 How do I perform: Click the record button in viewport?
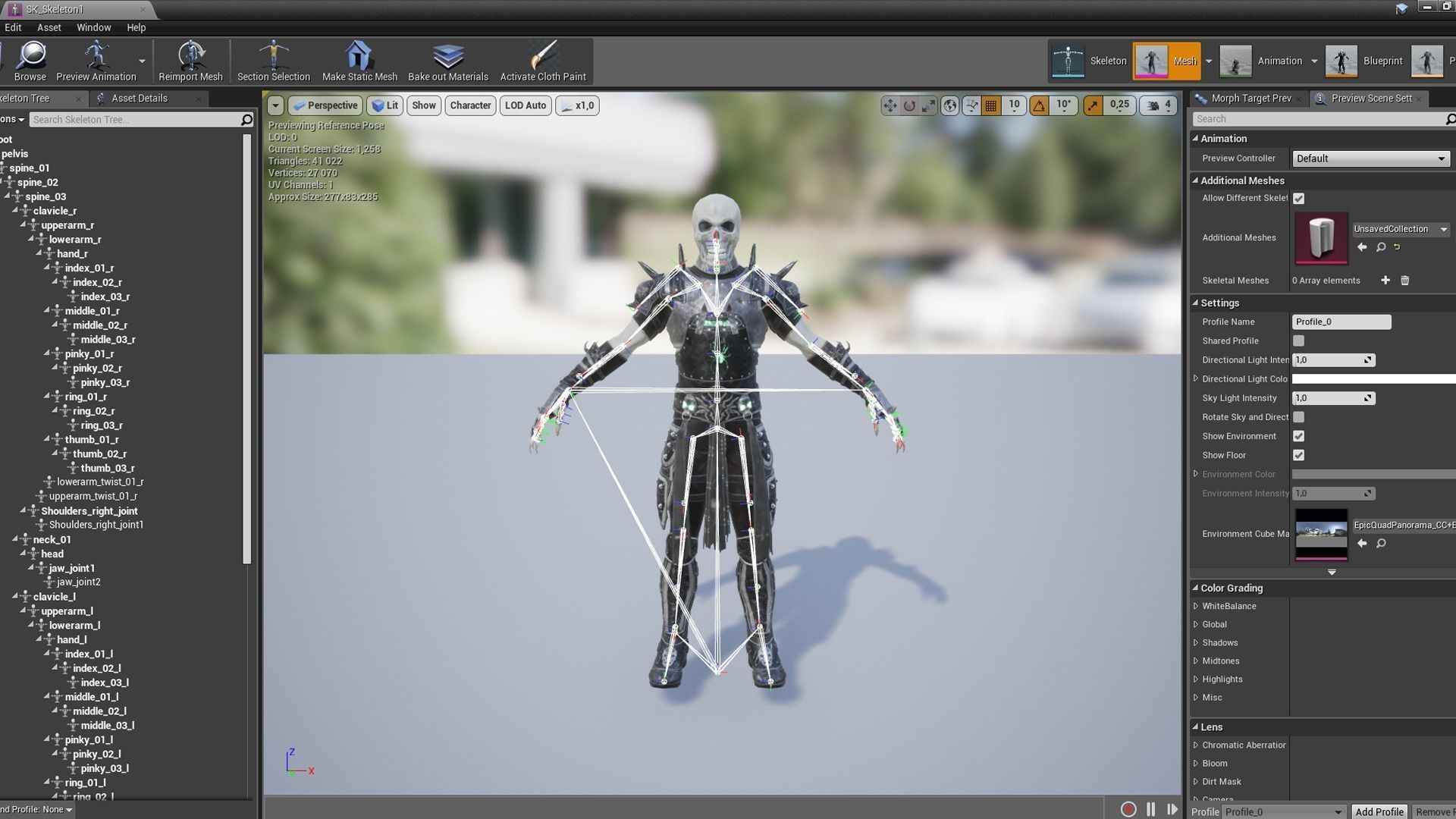(x=1128, y=809)
